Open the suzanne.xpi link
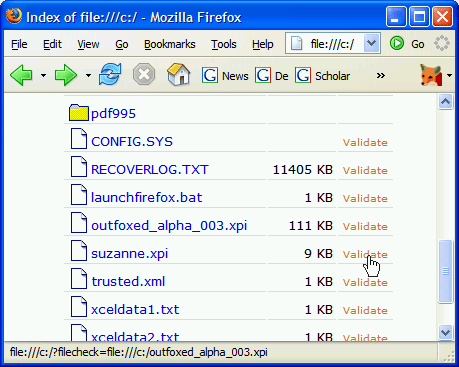The height and width of the screenshot is (367, 459). 129,254
